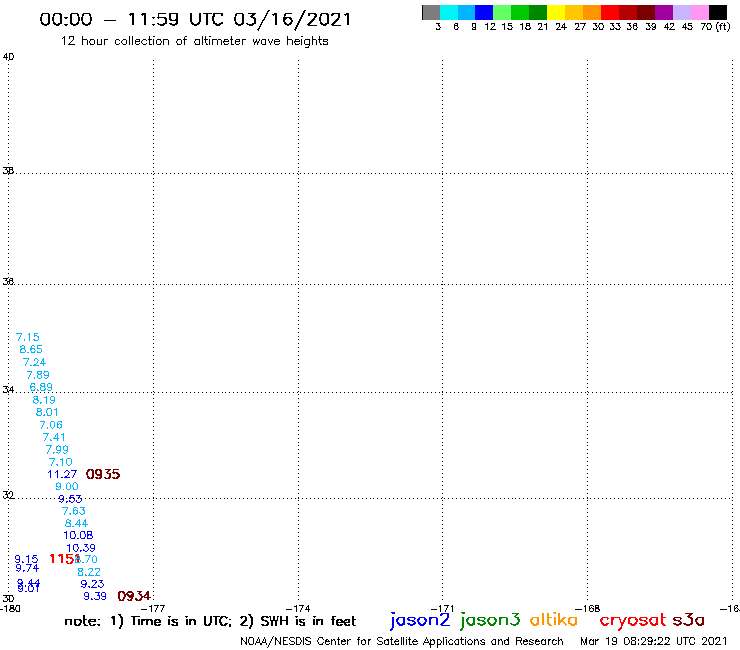Click the altika satellite legend label

click(x=554, y=620)
